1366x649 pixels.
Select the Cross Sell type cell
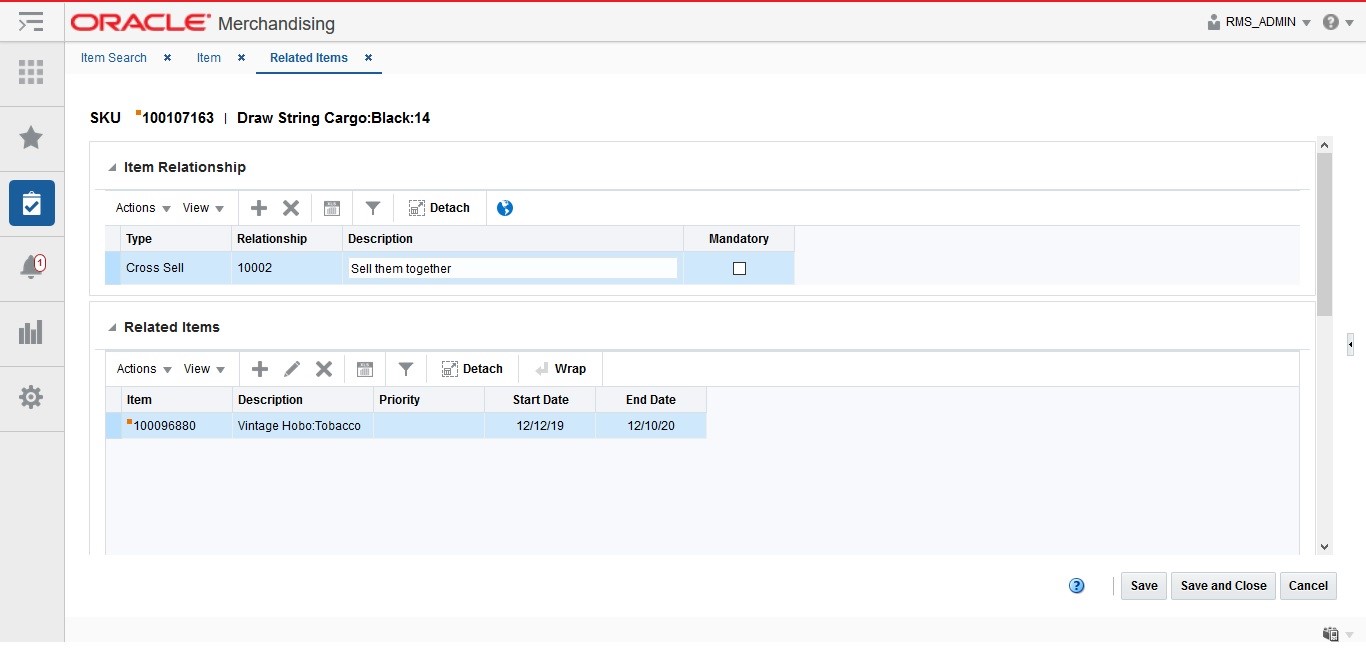click(x=176, y=268)
